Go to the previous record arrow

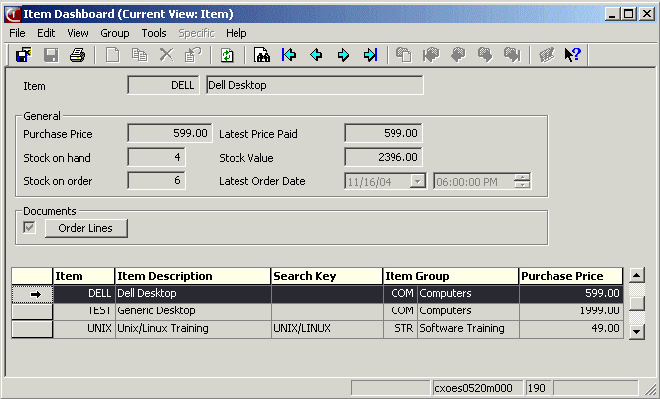coord(316,55)
